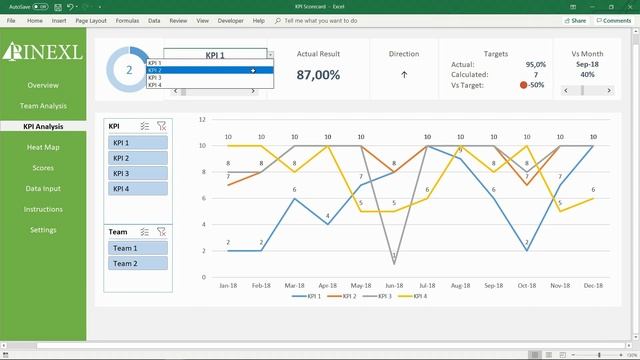Choose KPI 2 in dropdown list
640x360 pixels.
tap(210, 70)
